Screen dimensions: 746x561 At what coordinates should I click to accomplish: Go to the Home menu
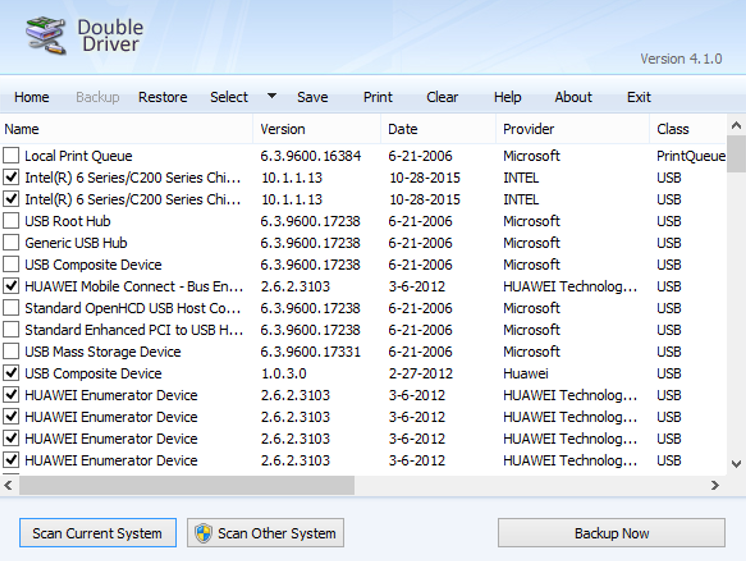(31, 97)
